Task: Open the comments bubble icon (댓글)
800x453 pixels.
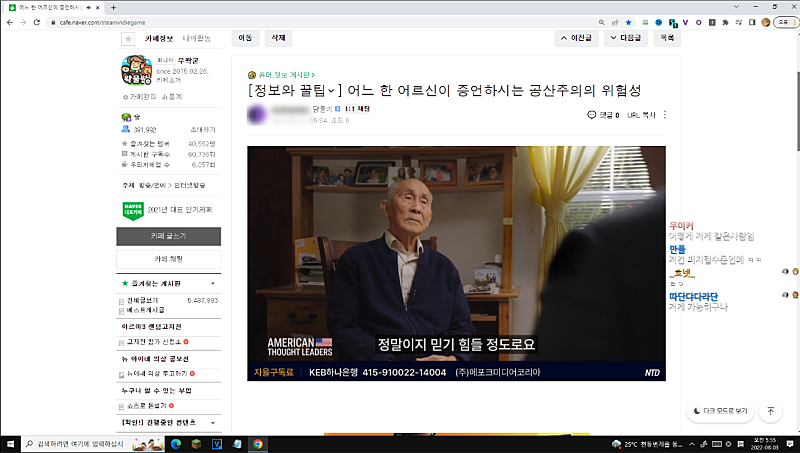Action: coord(593,115)
